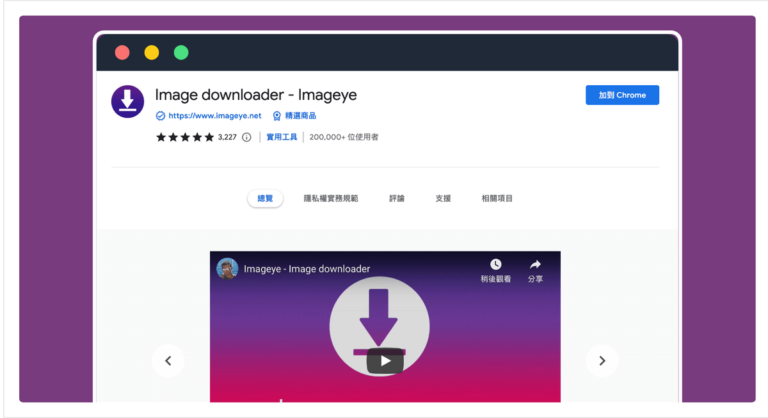Click the 3,227 ratings count

(x=227, y=137)
